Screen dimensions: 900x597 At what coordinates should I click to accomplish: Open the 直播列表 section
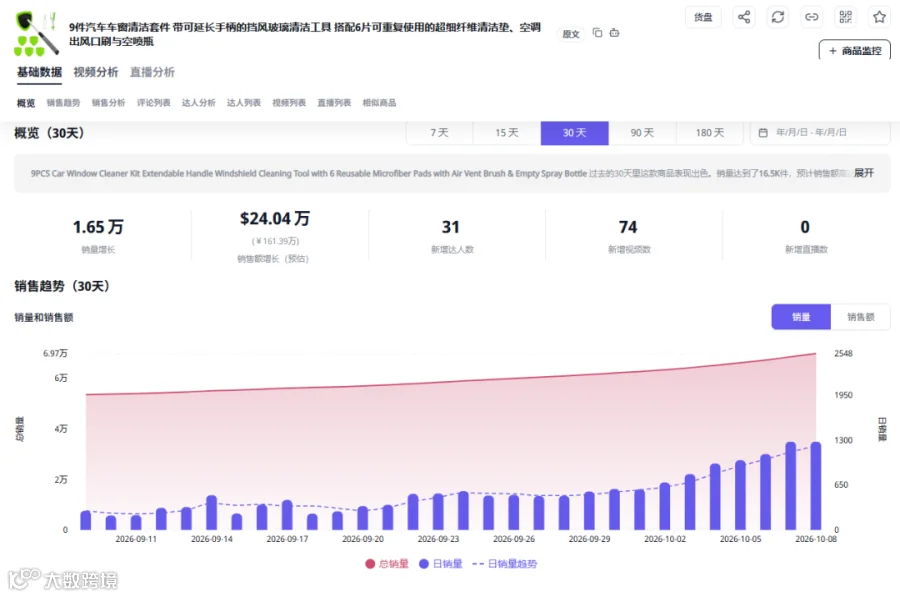(334, 103)
